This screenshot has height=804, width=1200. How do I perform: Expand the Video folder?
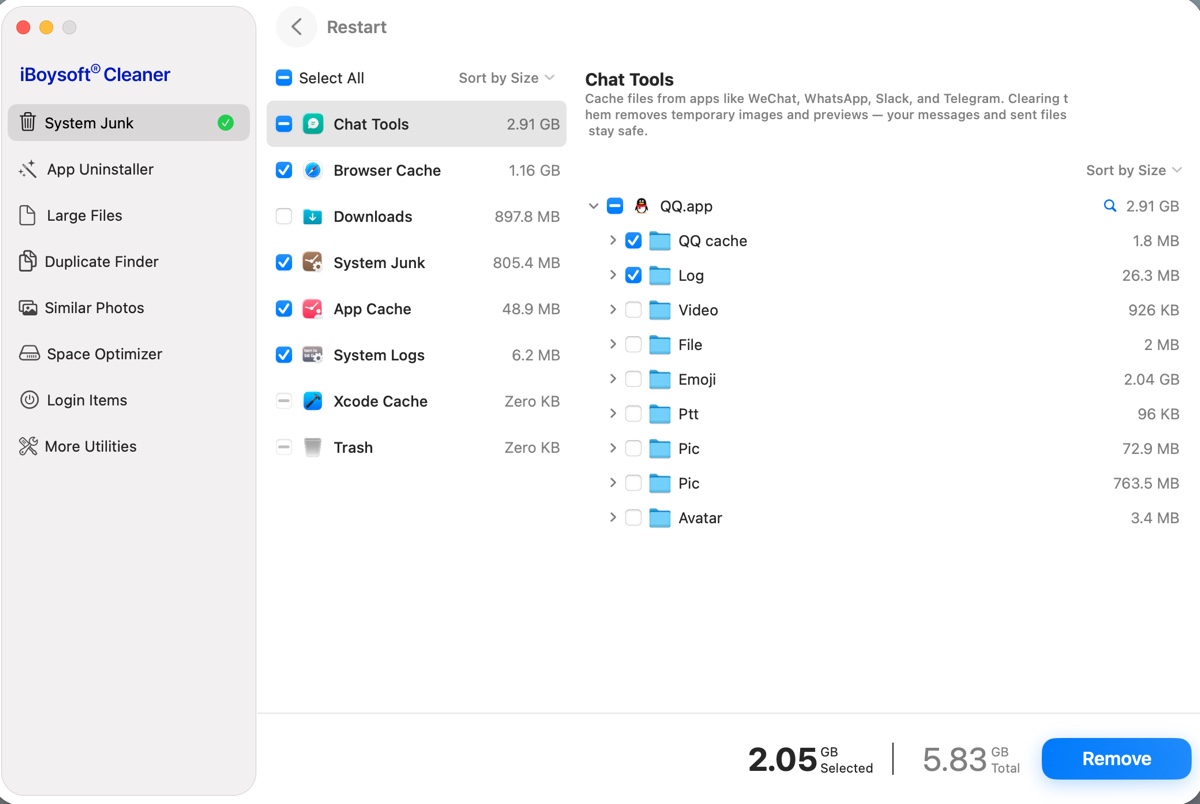coord(612,310)
